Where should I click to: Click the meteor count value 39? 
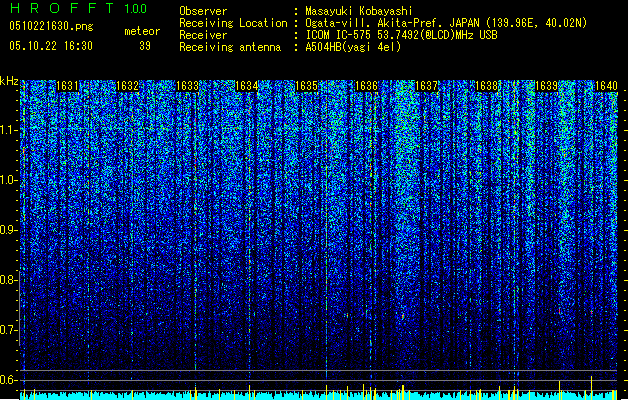click(x=145, y=46)
